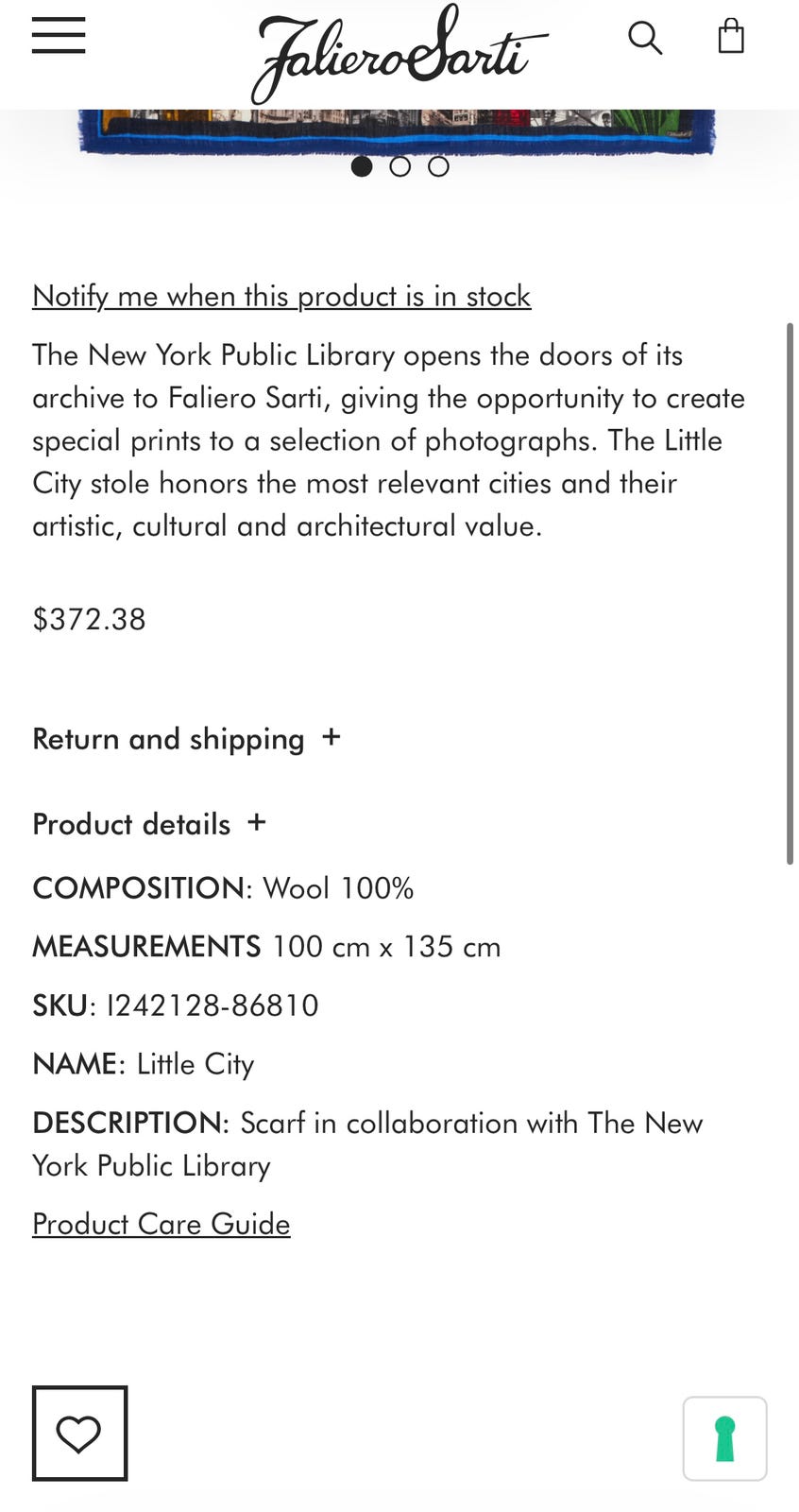Expand the Return and shipping section heading
This screenshot has width=799, height=1512.
(x=168, y=739)
